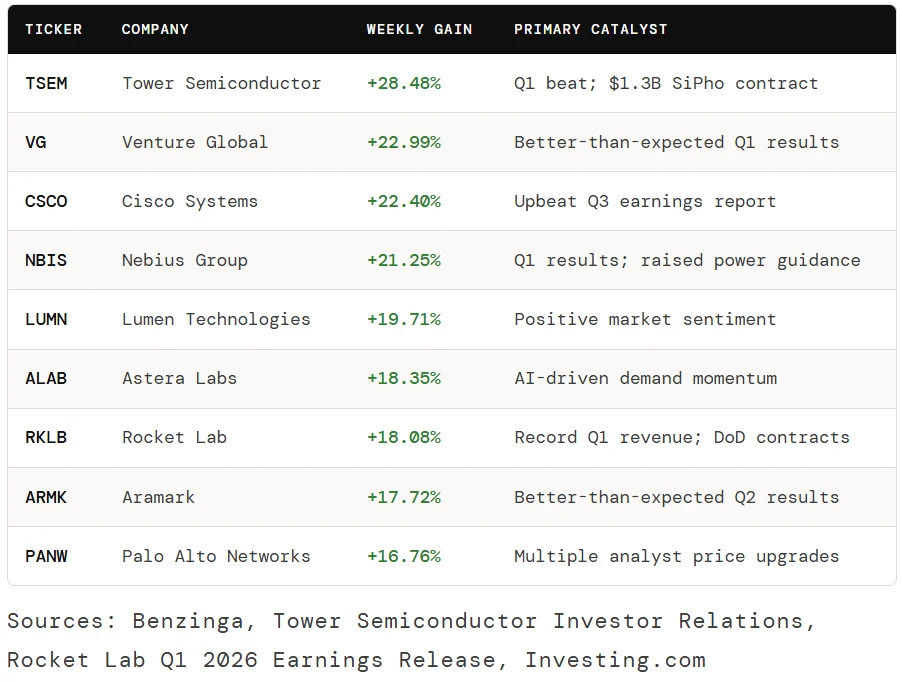This screenshot has height=682, width=902.
Task: Click the PRIMARY CATALYST column header
Action: coord(591,29)
